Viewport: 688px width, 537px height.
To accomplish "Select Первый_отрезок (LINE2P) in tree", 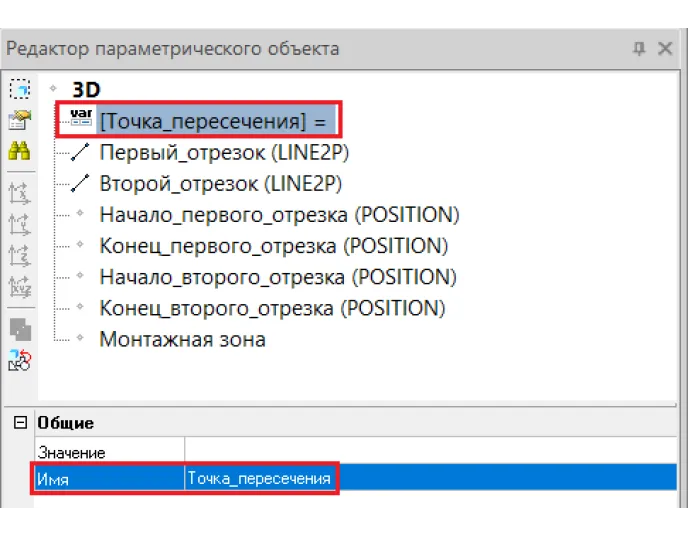I will pyautogui.click(x=224, y=153).
